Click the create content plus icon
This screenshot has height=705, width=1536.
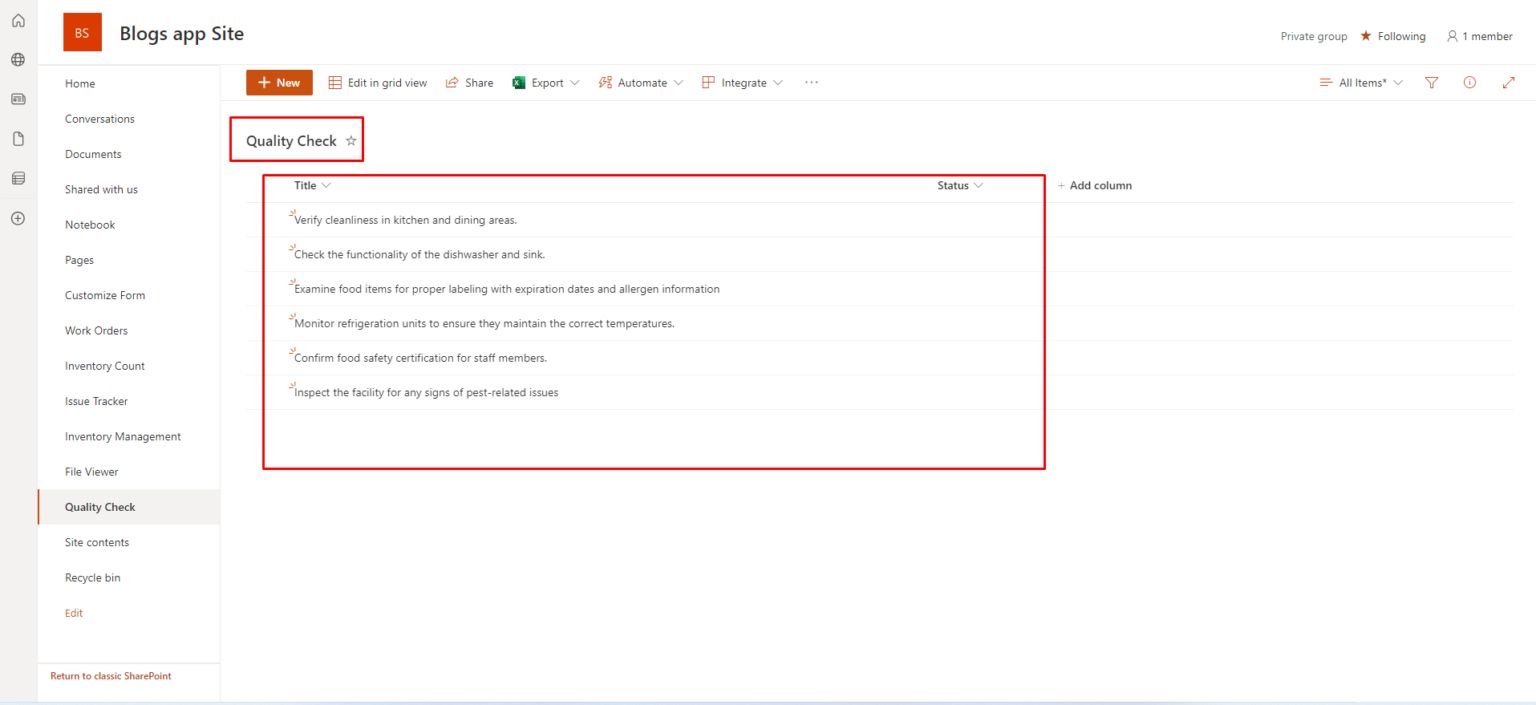17,218
